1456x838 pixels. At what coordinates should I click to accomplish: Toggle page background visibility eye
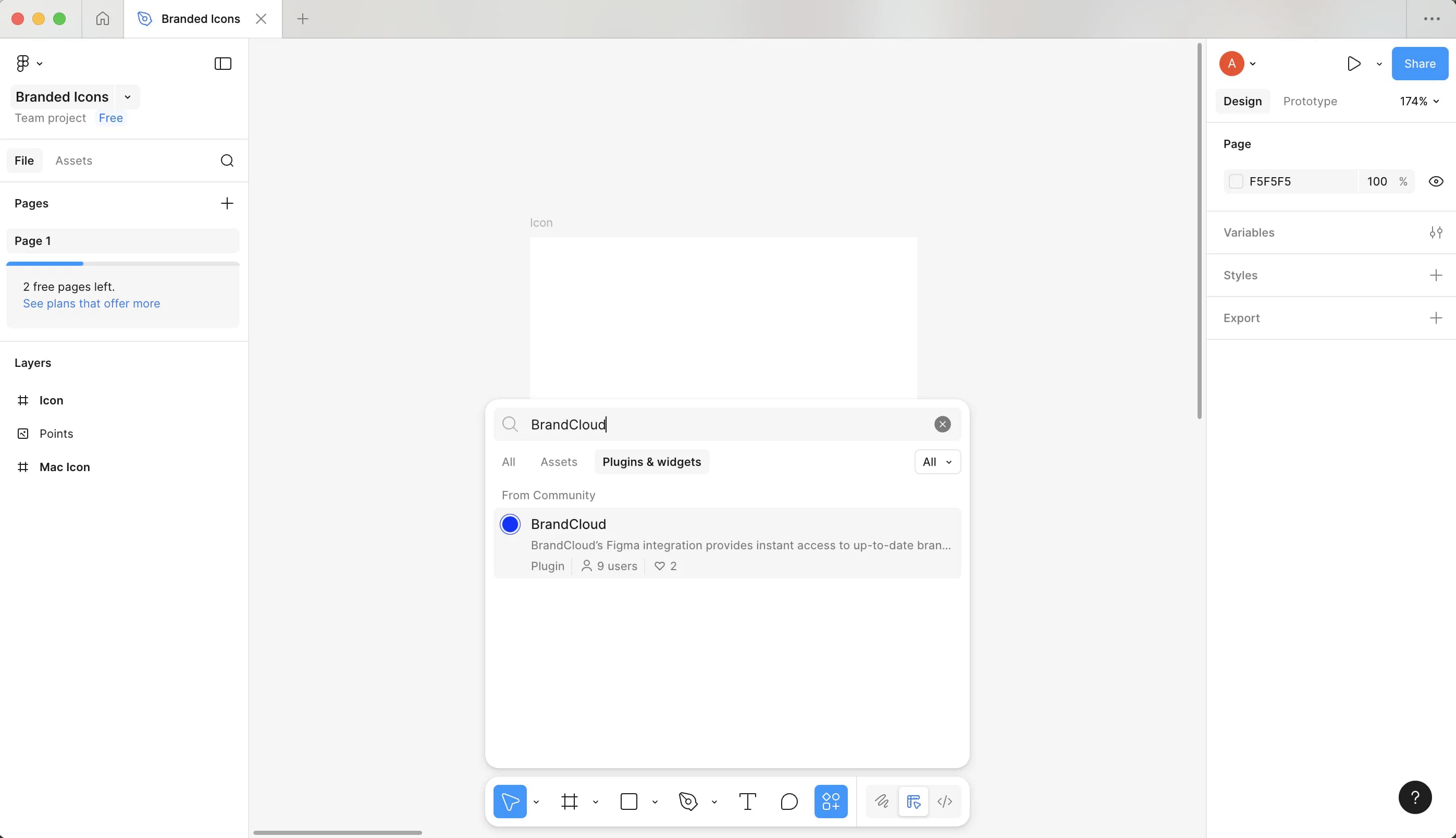pos(1435,182)
